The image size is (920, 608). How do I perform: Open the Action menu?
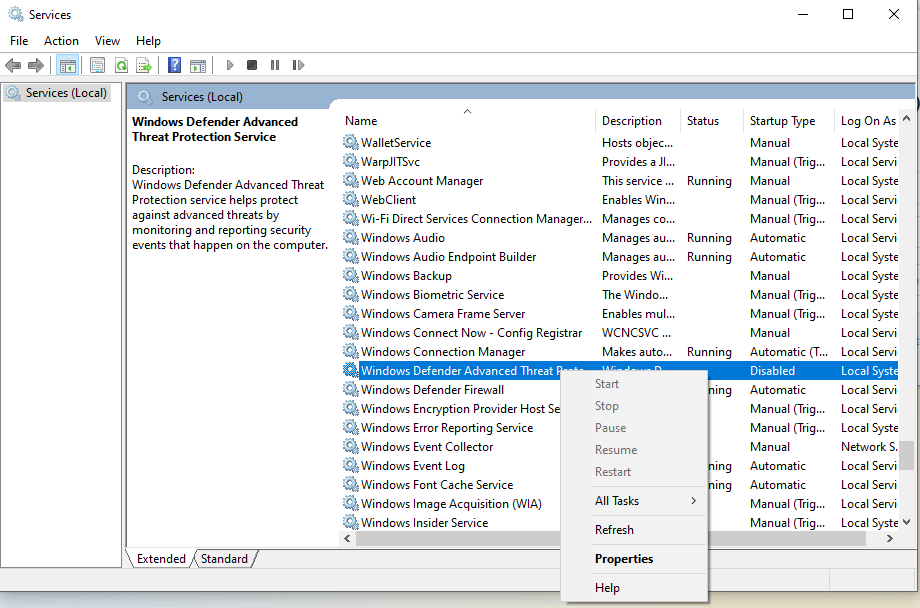pyautogui.click(x=61, y=40)
